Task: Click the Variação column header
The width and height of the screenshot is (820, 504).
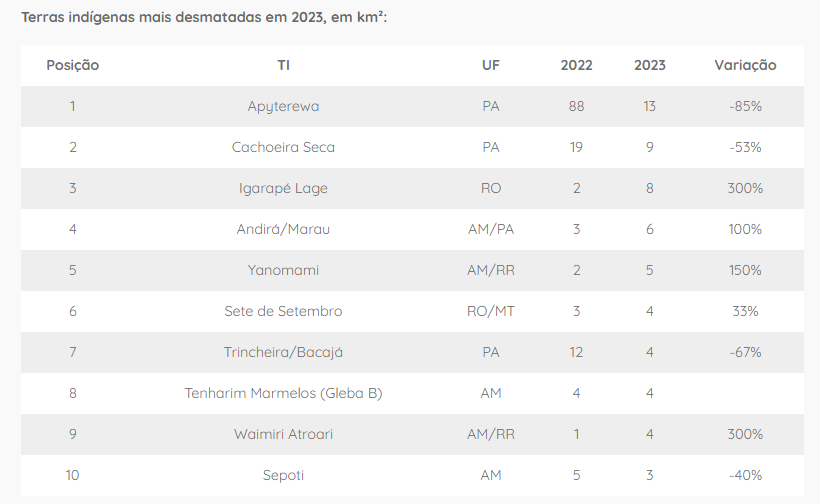Action: pyautogui.click(x=745, y=65)
